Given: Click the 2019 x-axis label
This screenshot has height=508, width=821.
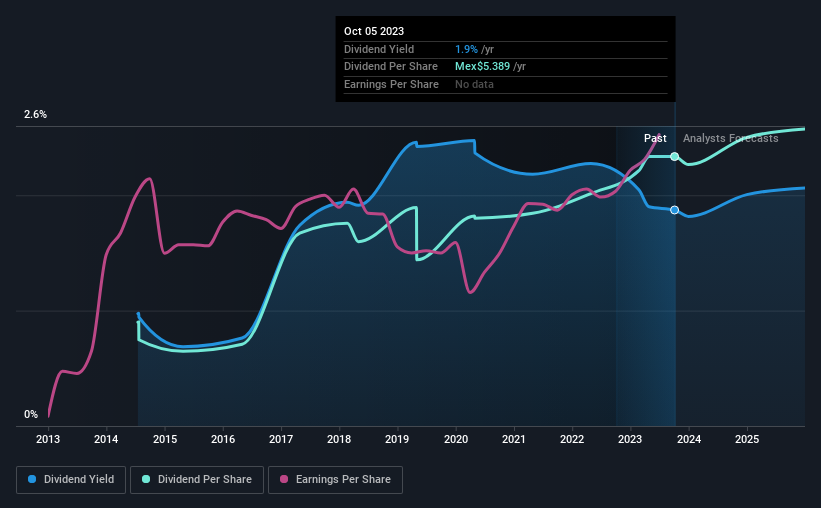Looking at the screenshot, I should (x=397, y=439).
